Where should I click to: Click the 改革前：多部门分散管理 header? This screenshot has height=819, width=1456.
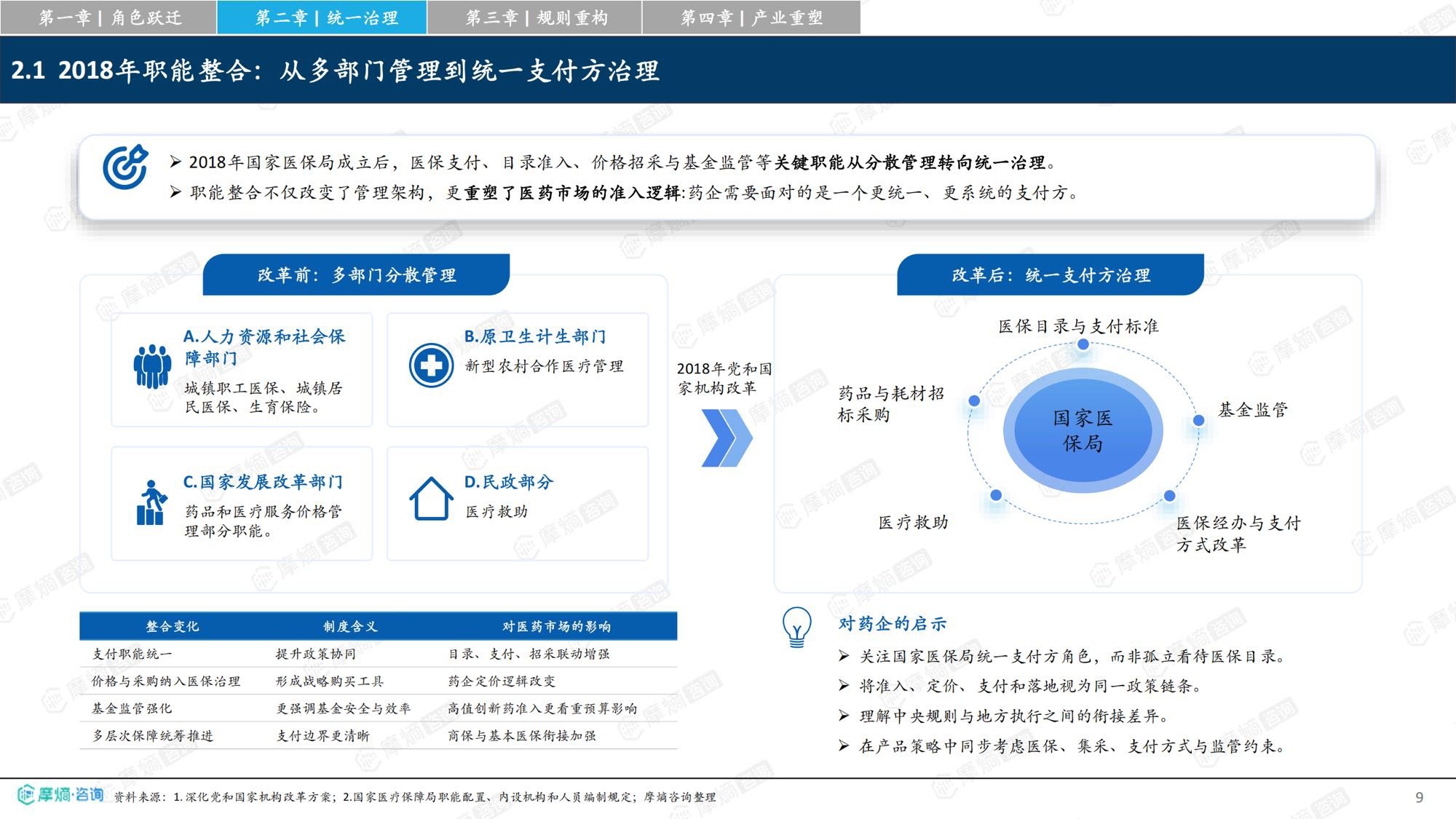pos(356,274)
